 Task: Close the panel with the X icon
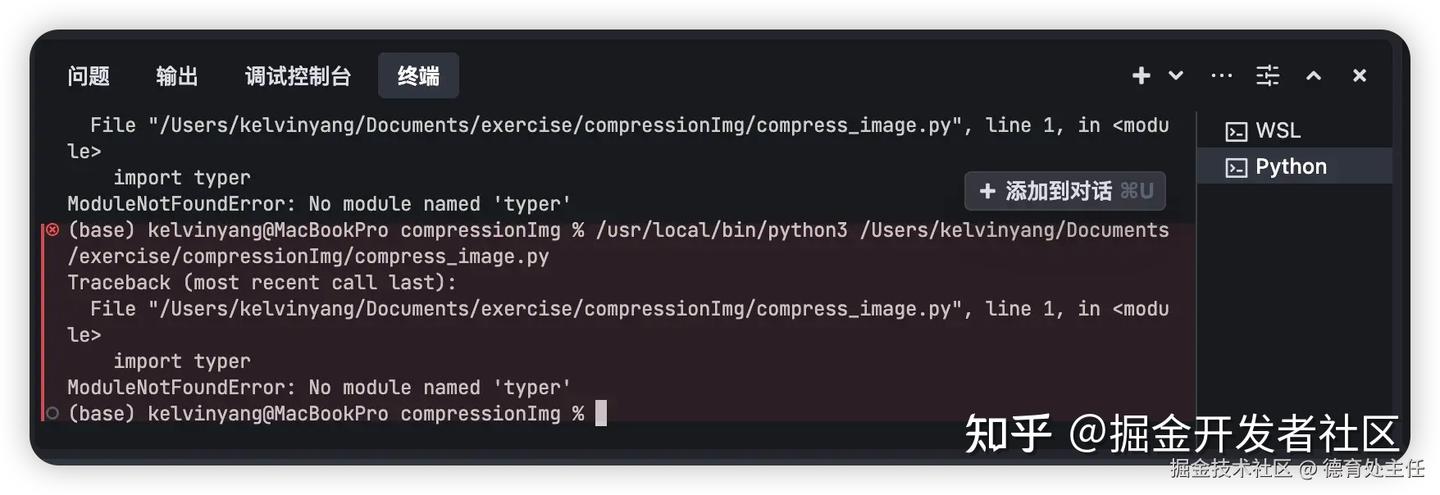[x=1359, y=76]
